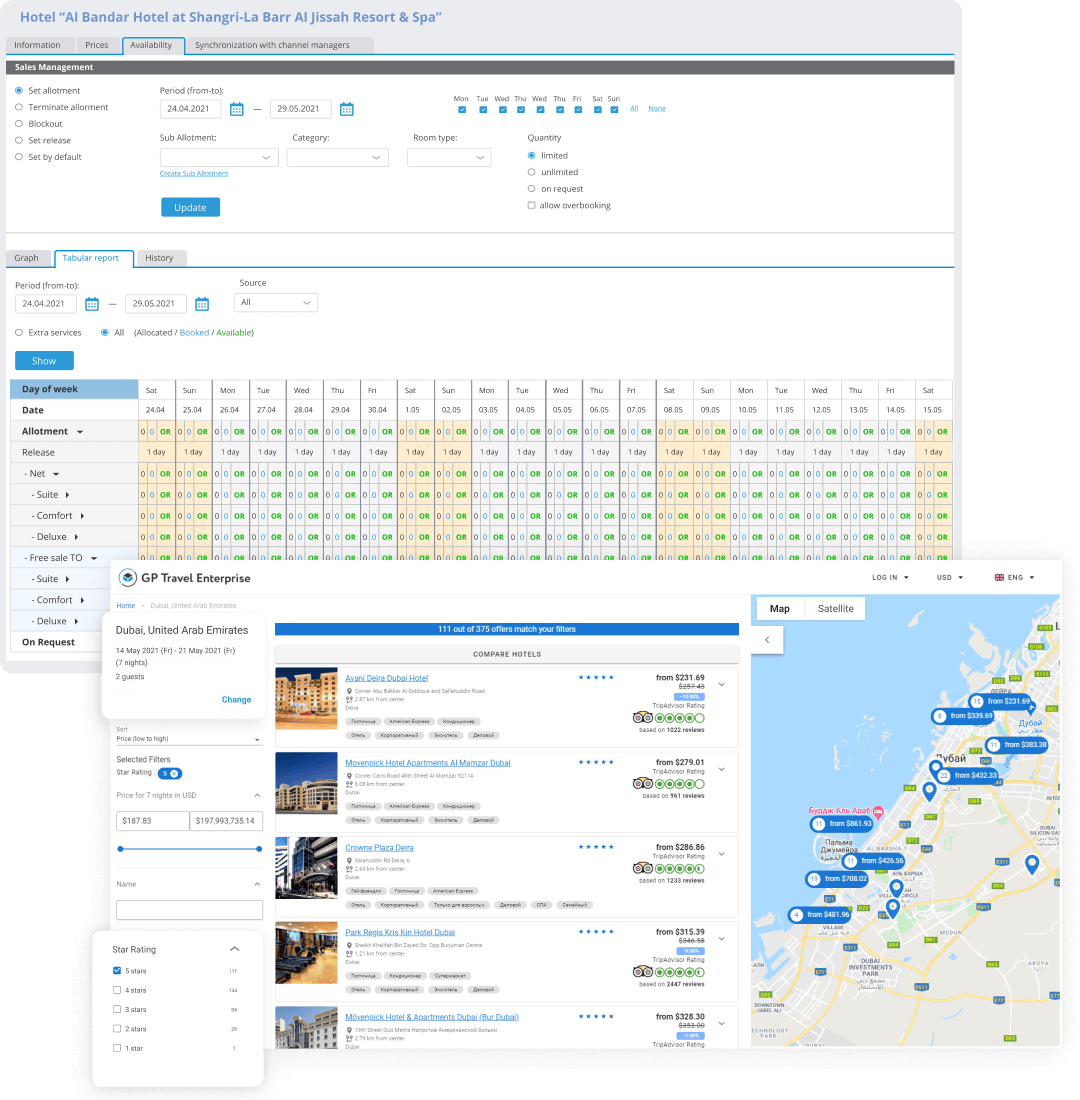Viewport: 1080px width, 1100px height.
Task: Click the Show button
Action: tap(44, 361)
